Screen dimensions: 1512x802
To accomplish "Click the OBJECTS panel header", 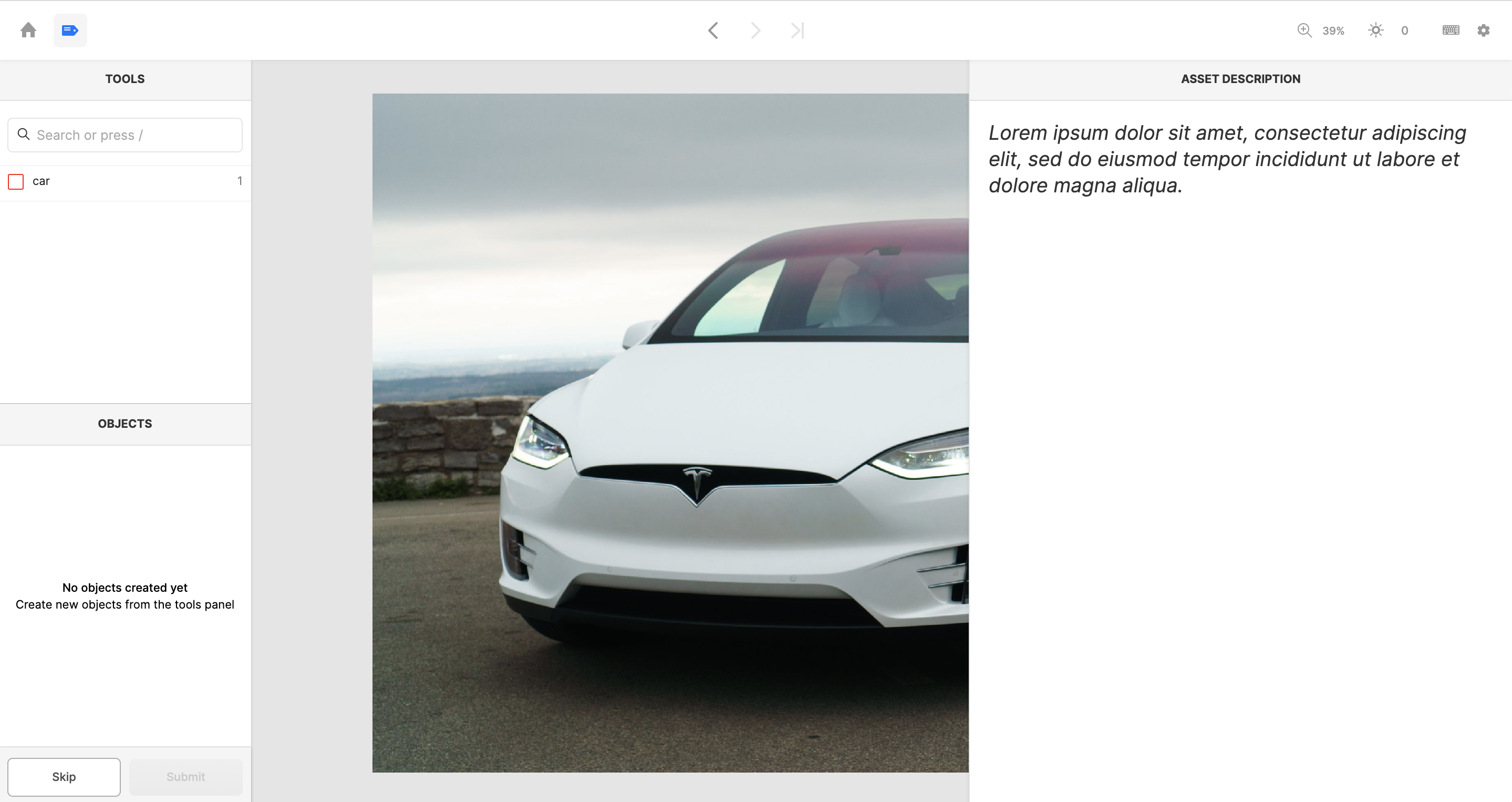I will (x=125, y=423).
